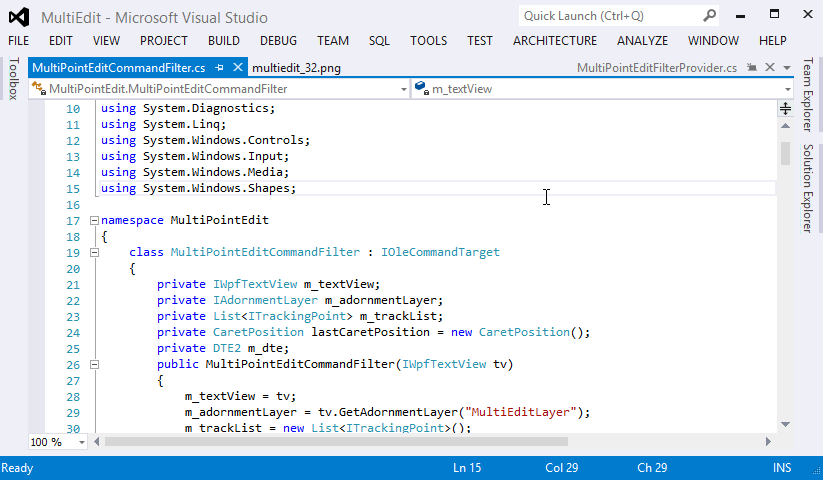
Task: Pin the MultiPointEditCommandFilter.cs tab
Action: 220,68
